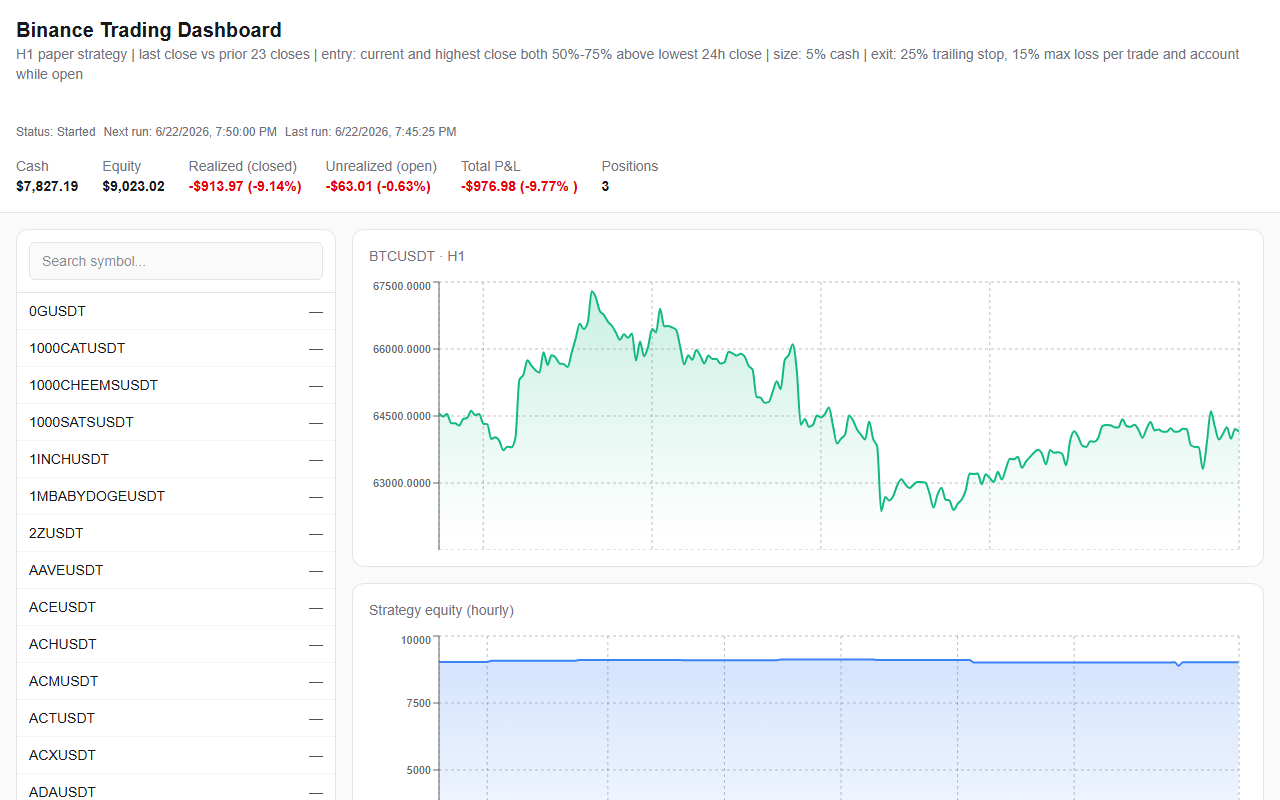1280x800 pixels.
Task: Click the 64500.0000 price axis label
Action: pos(400,416)
